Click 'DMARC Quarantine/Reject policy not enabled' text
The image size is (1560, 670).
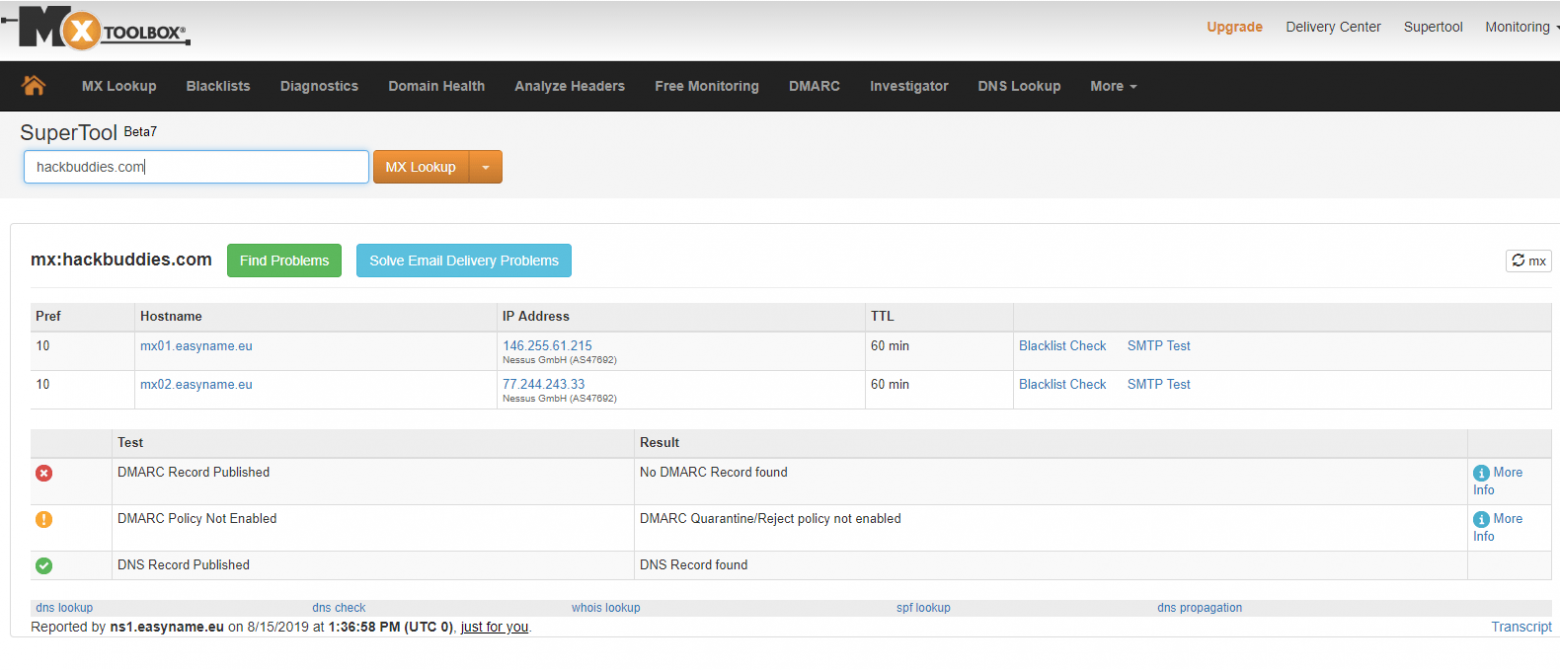[770, 518]
